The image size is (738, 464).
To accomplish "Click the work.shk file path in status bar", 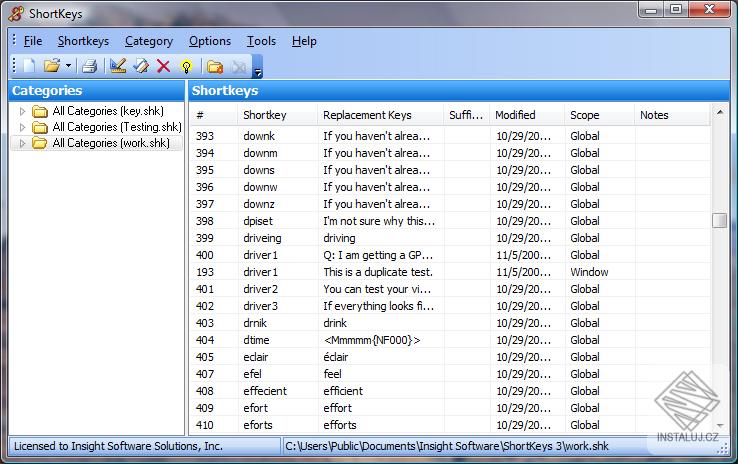I will (x=447, y=446).
